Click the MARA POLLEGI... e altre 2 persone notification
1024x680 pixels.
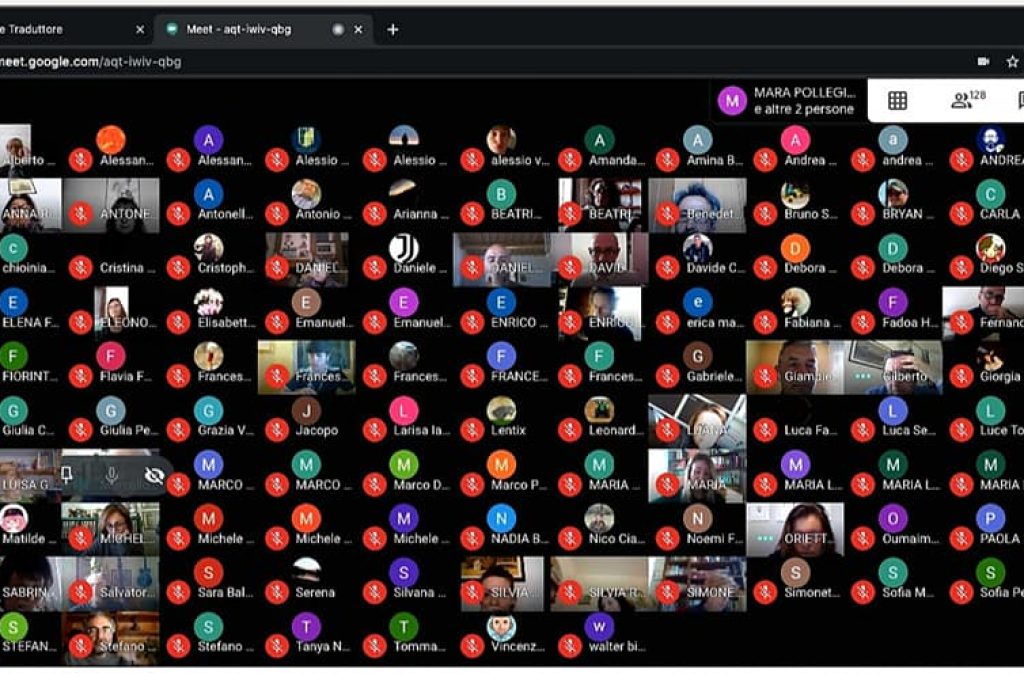(790, 100)
